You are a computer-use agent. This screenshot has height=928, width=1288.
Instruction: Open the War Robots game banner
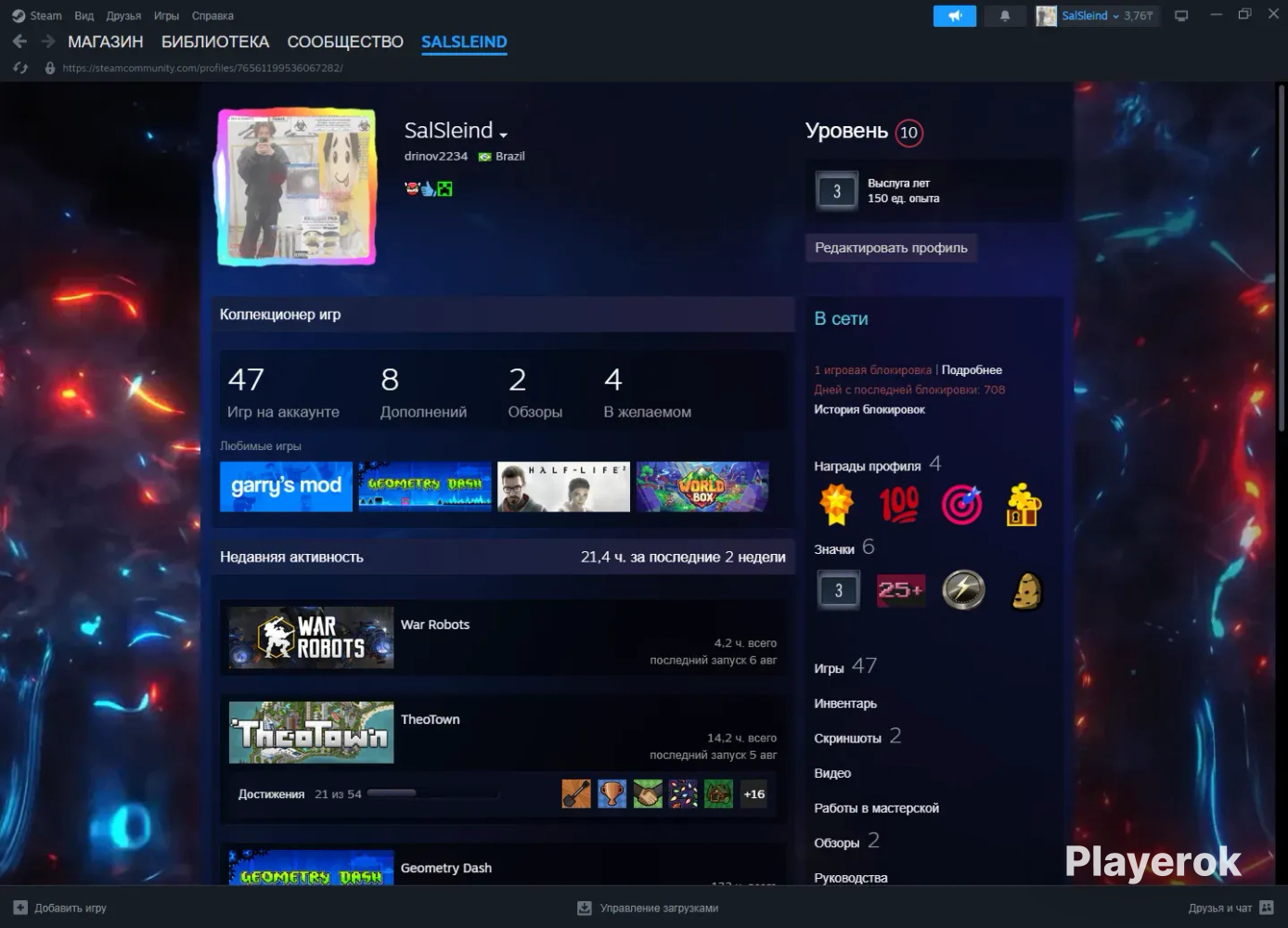[x=311, y=638]
